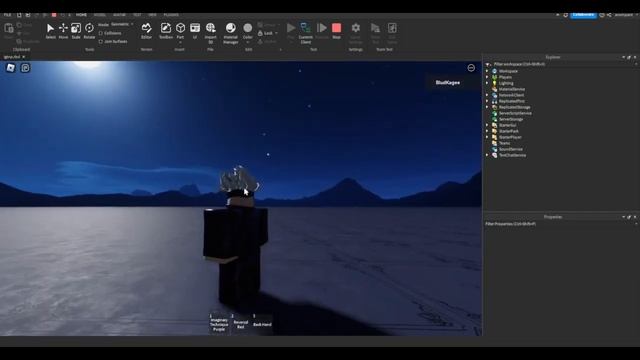Open the FILE menu
Screen dimensions: 640x360
(x=7, y=15)
